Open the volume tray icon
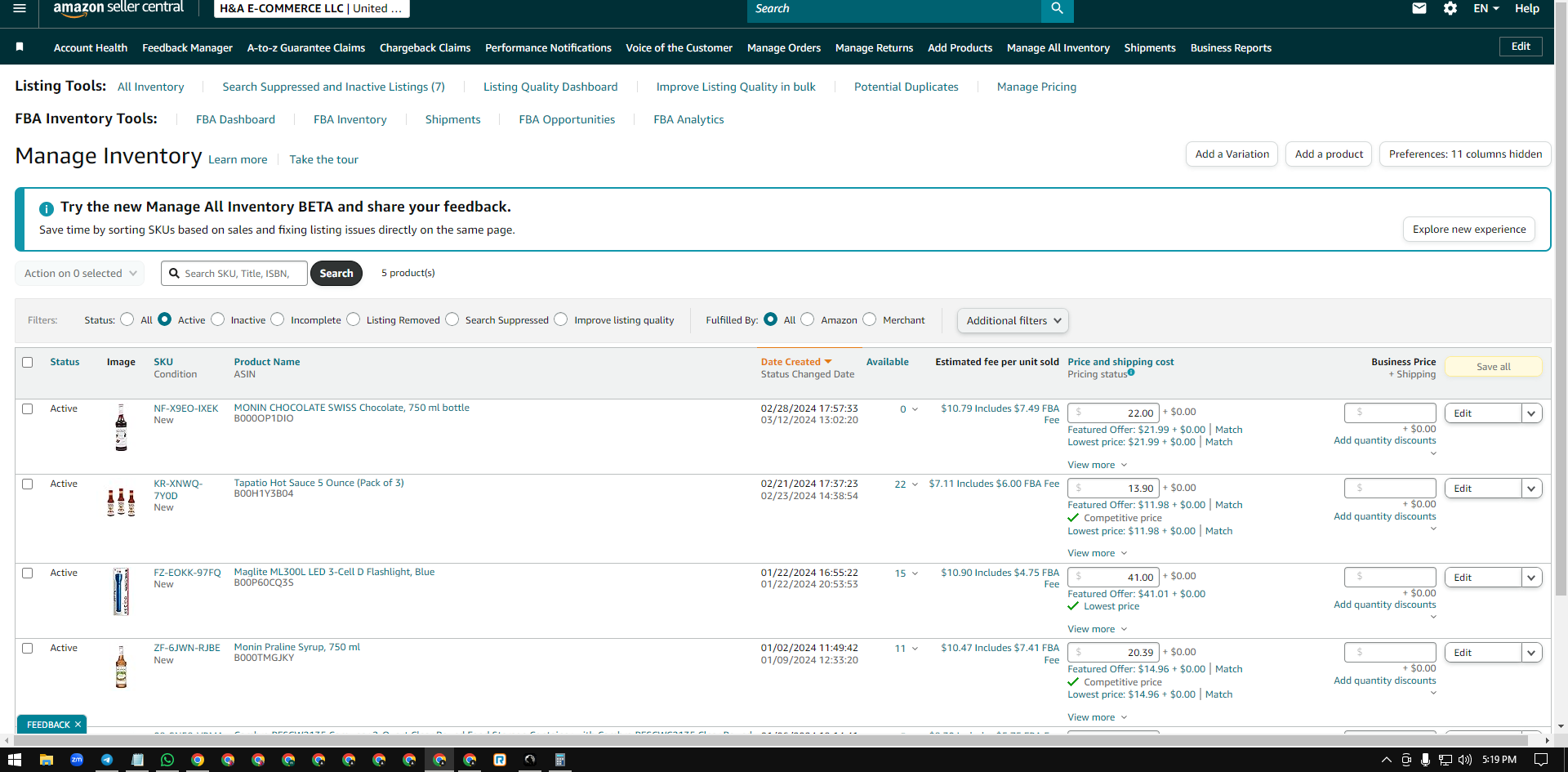 [x=1465, y=760]
